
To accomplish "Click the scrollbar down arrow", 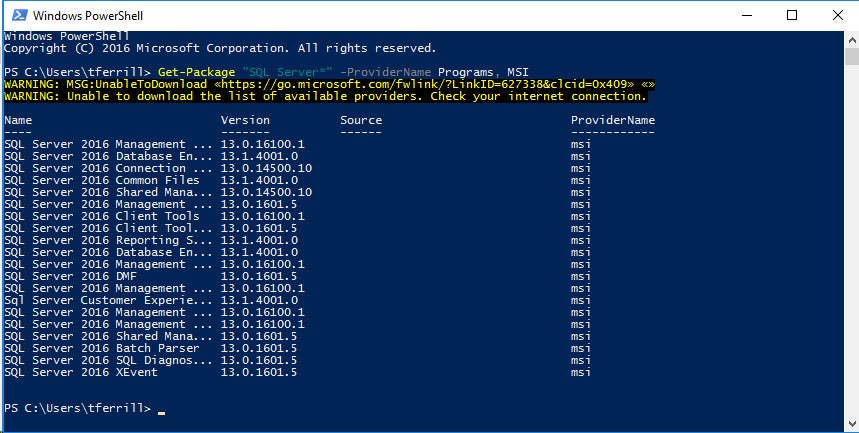I will [x=849, y=424].
